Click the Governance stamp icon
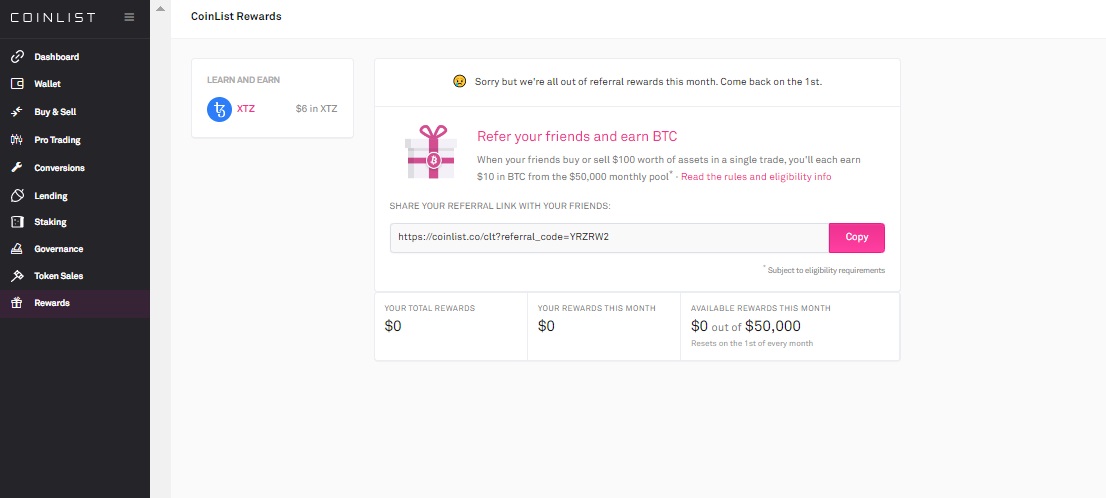 [x=17, y=249]
